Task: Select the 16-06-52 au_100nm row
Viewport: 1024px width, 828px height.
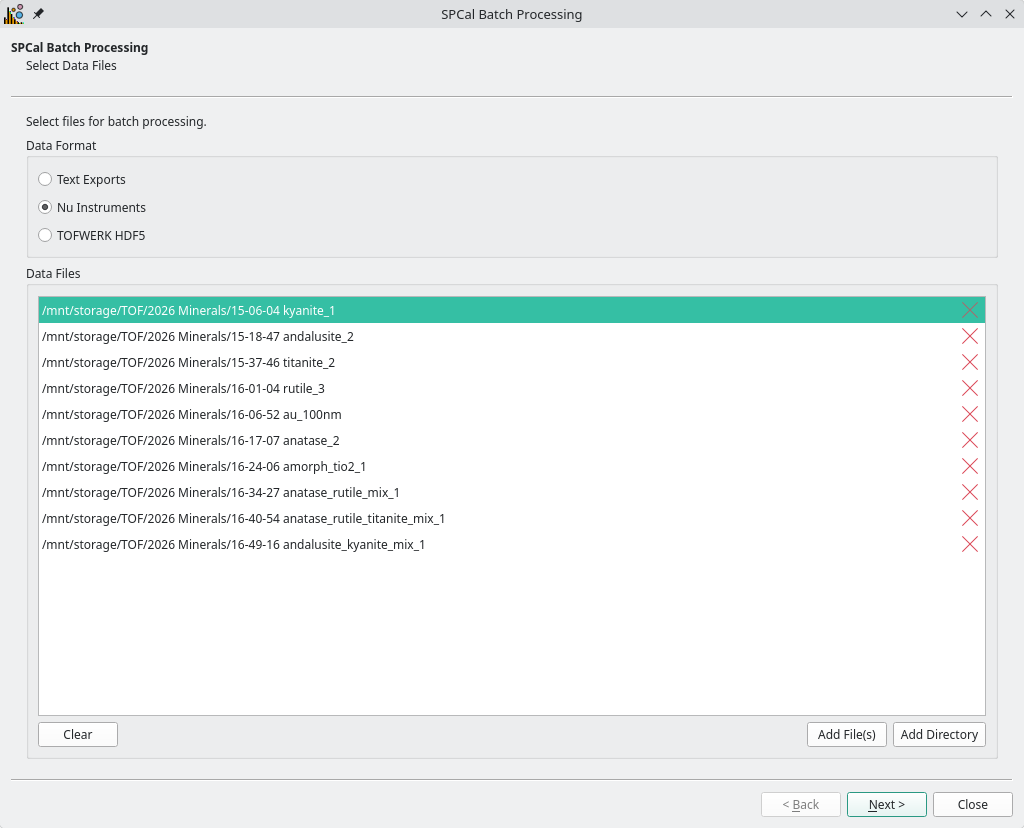Action: point(511,415)
